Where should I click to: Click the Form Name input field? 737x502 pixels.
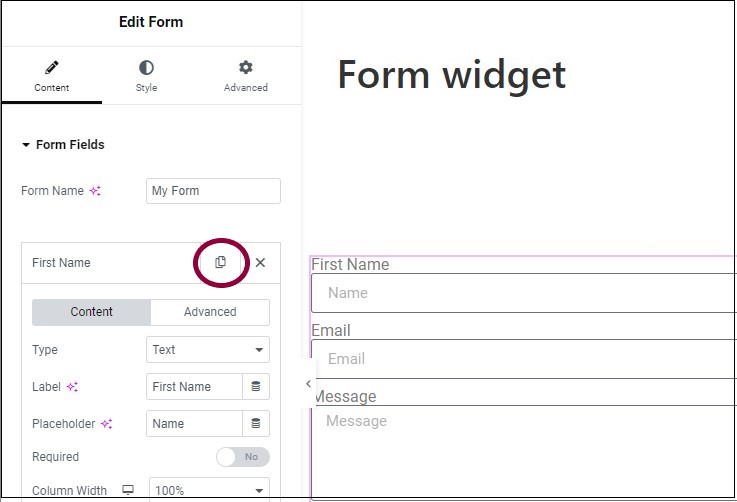213,191
